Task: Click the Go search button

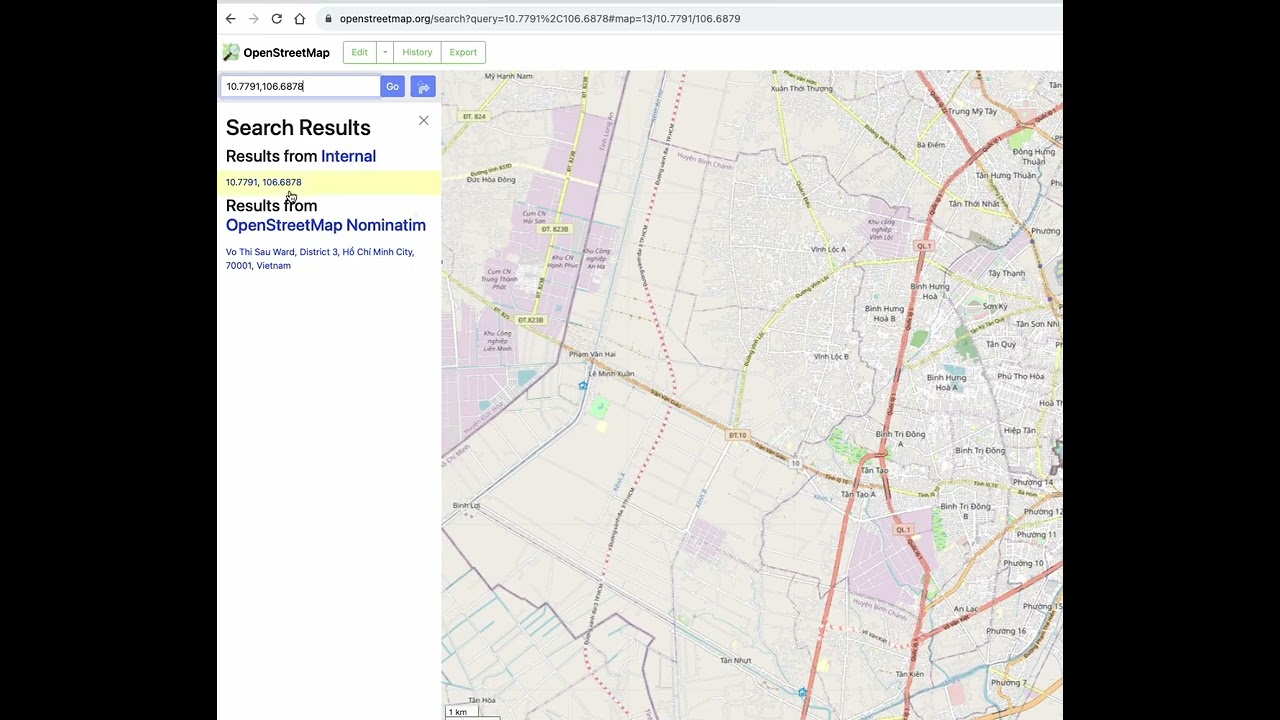Action: point(392,87)
